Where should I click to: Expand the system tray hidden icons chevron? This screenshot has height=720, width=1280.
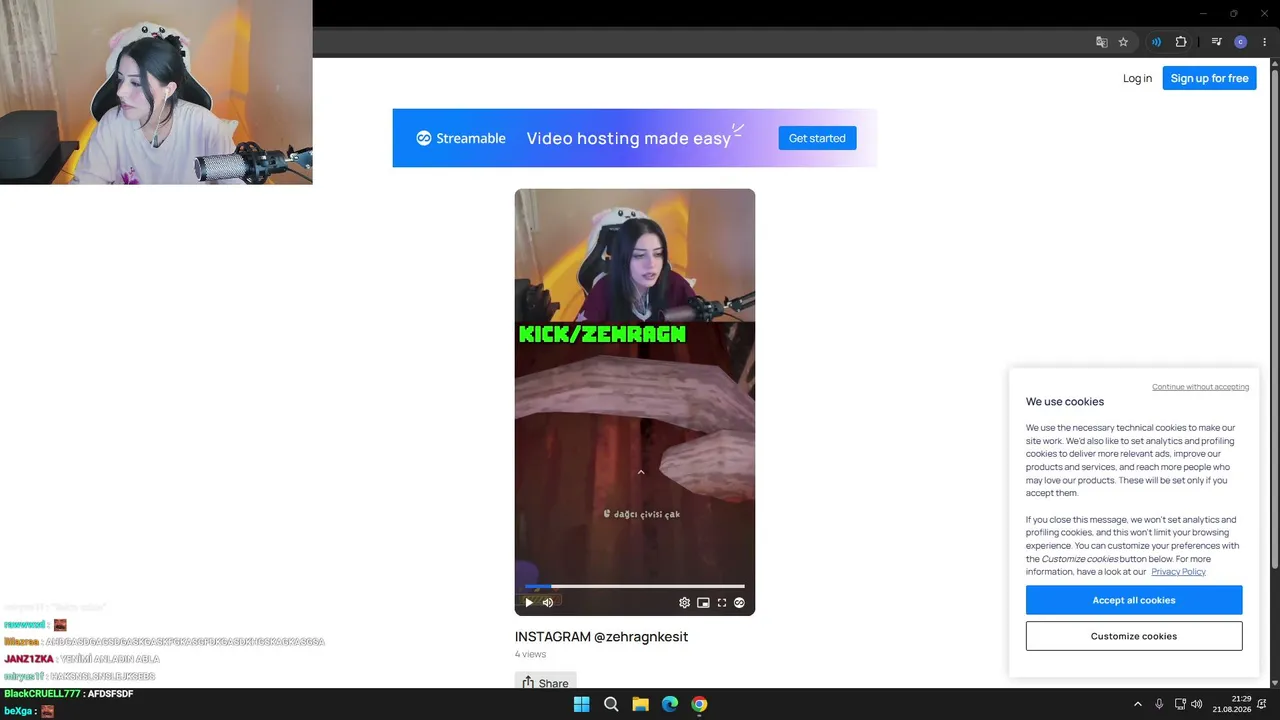click(x=1137, y=704)
